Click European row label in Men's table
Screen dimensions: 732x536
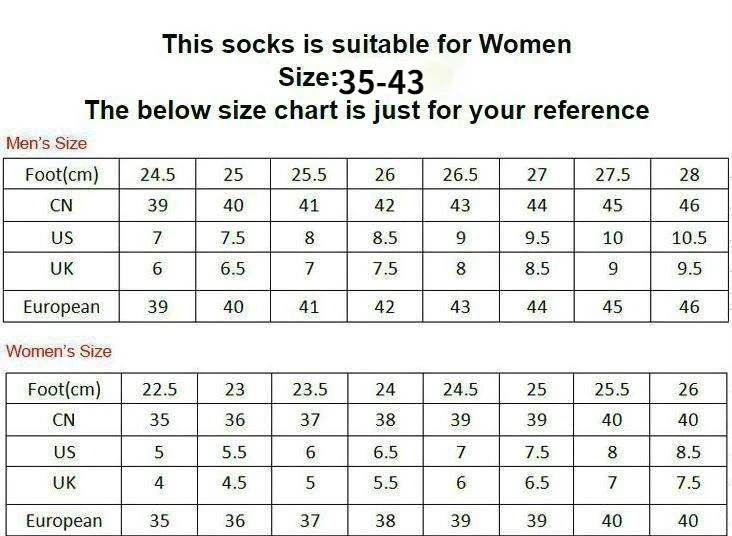(x=63, y=306)
